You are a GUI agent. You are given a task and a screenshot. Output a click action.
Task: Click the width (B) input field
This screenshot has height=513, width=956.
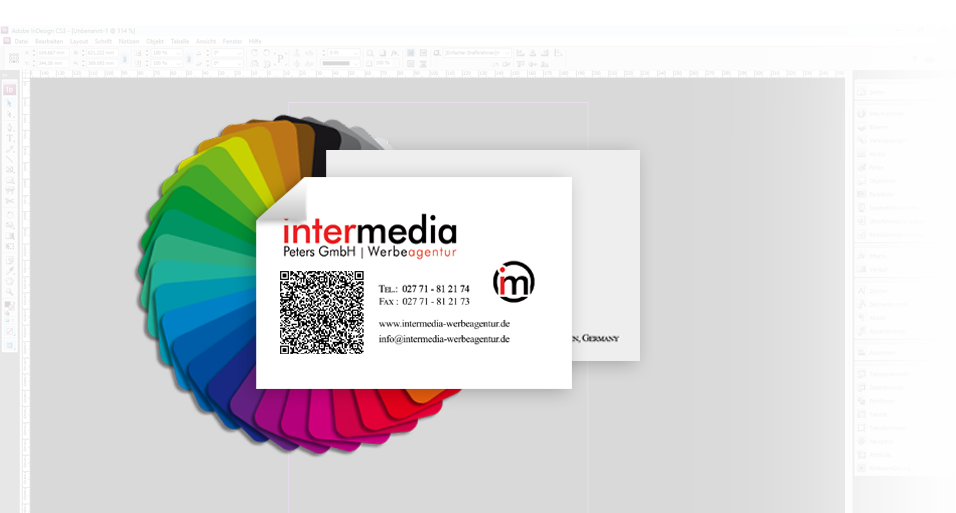click(101, 53)
